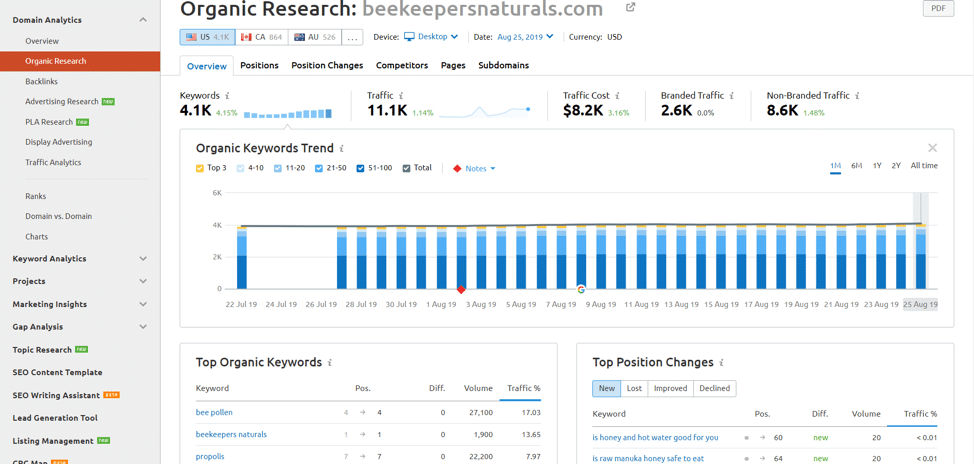Toggle the 4-10 positions checkbox

click(x=240, y=168)
